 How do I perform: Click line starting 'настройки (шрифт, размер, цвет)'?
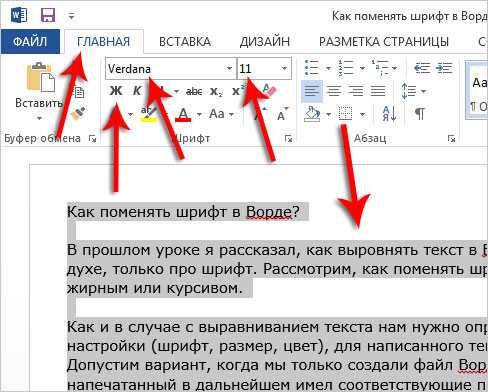277,346
